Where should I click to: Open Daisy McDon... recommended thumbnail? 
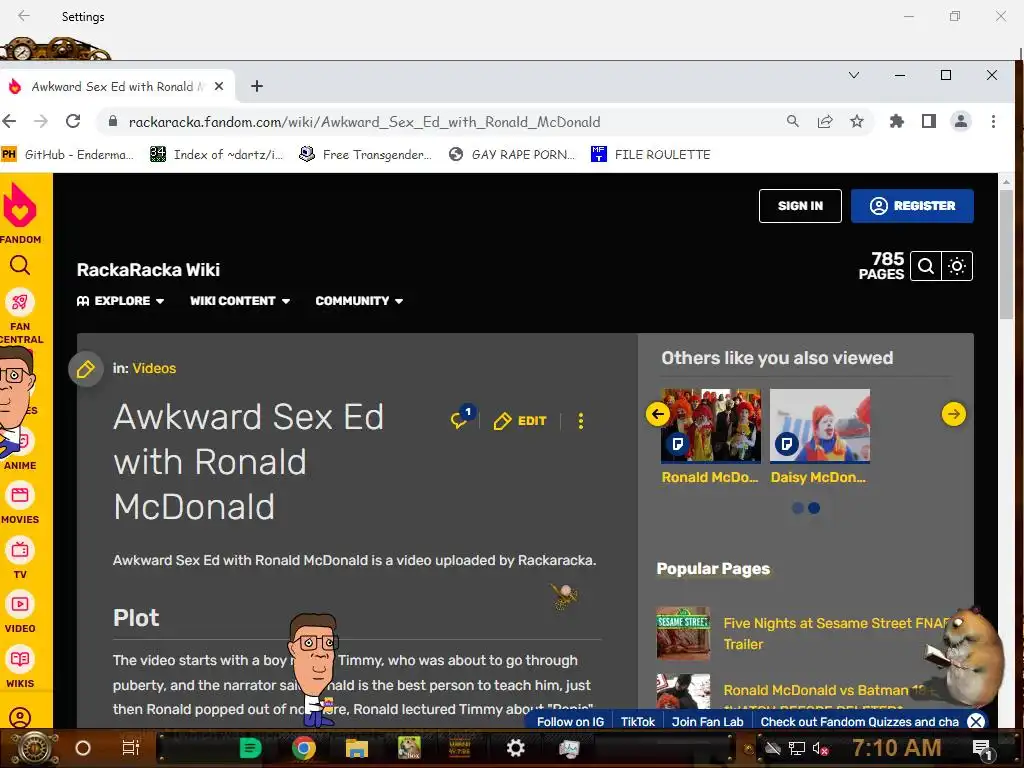820,426
